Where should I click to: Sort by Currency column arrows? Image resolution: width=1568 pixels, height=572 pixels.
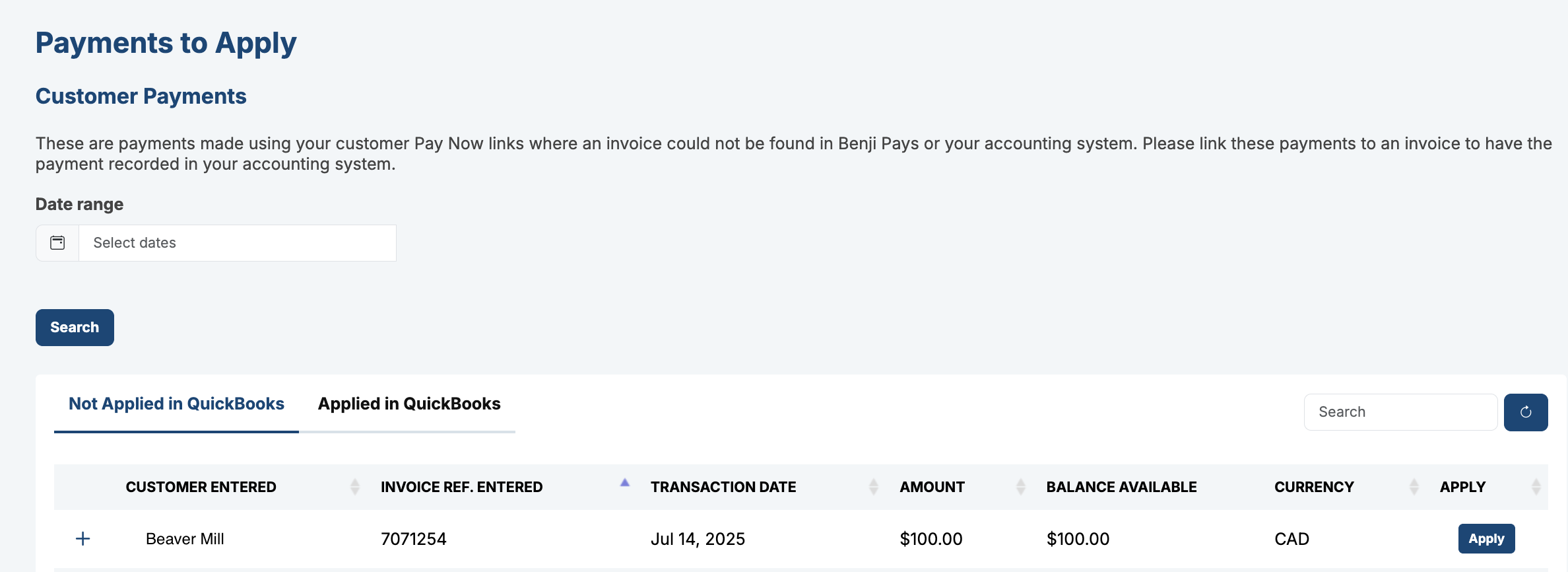(x=1414, y=487)
